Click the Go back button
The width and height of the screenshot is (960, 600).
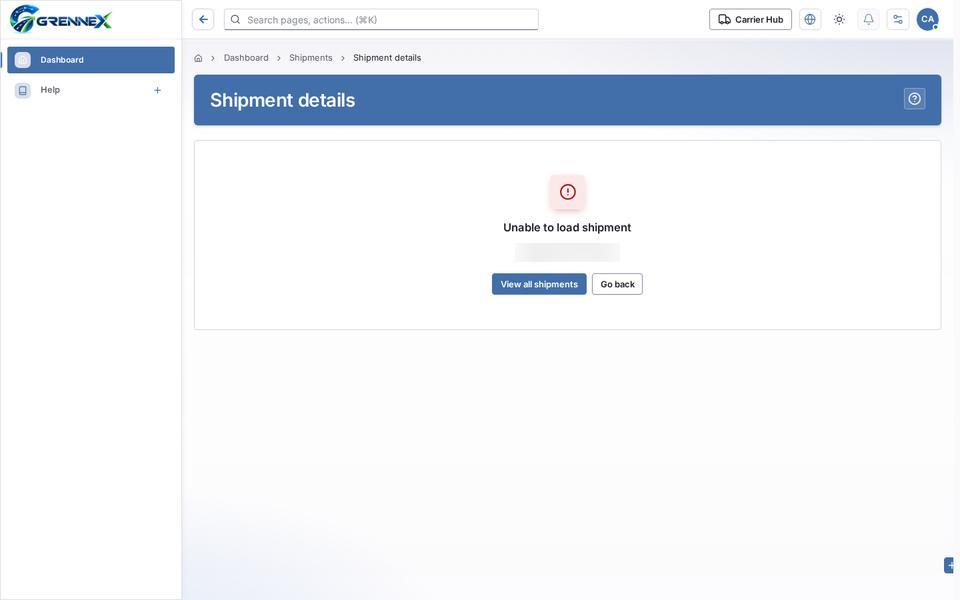[617, 284]
